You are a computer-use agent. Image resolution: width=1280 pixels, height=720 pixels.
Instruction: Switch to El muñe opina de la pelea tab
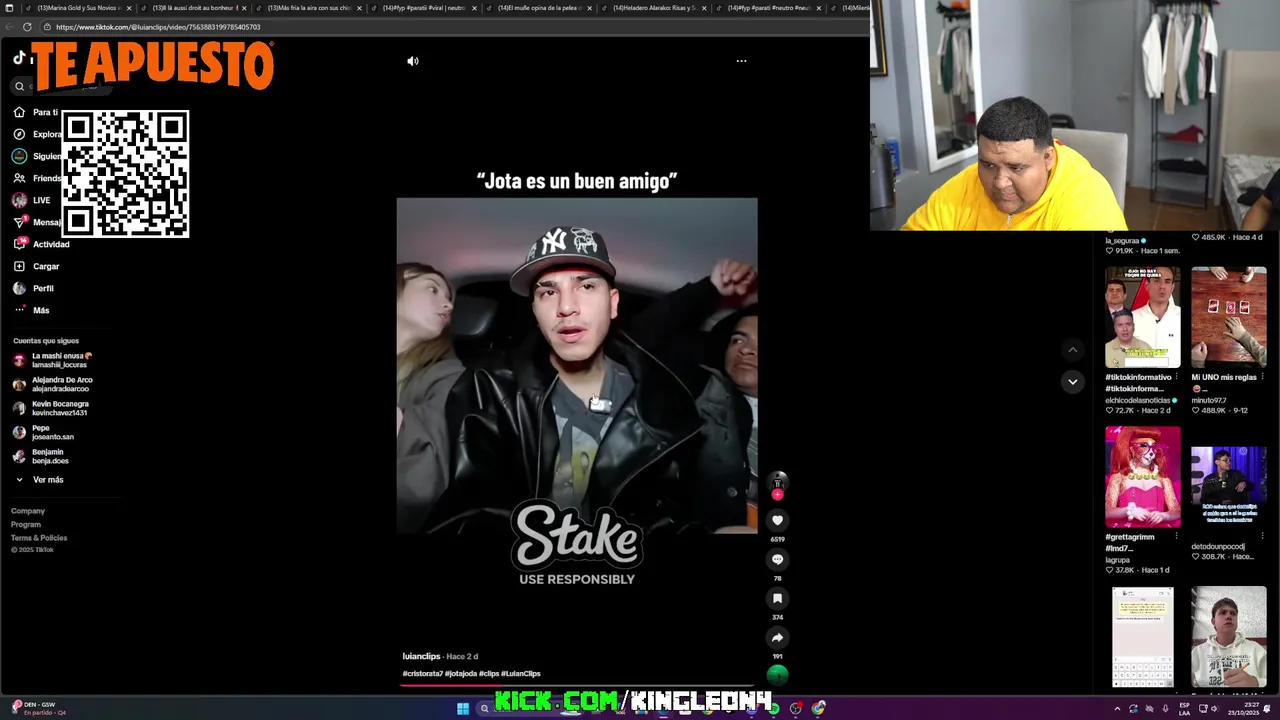pos(539,8)
